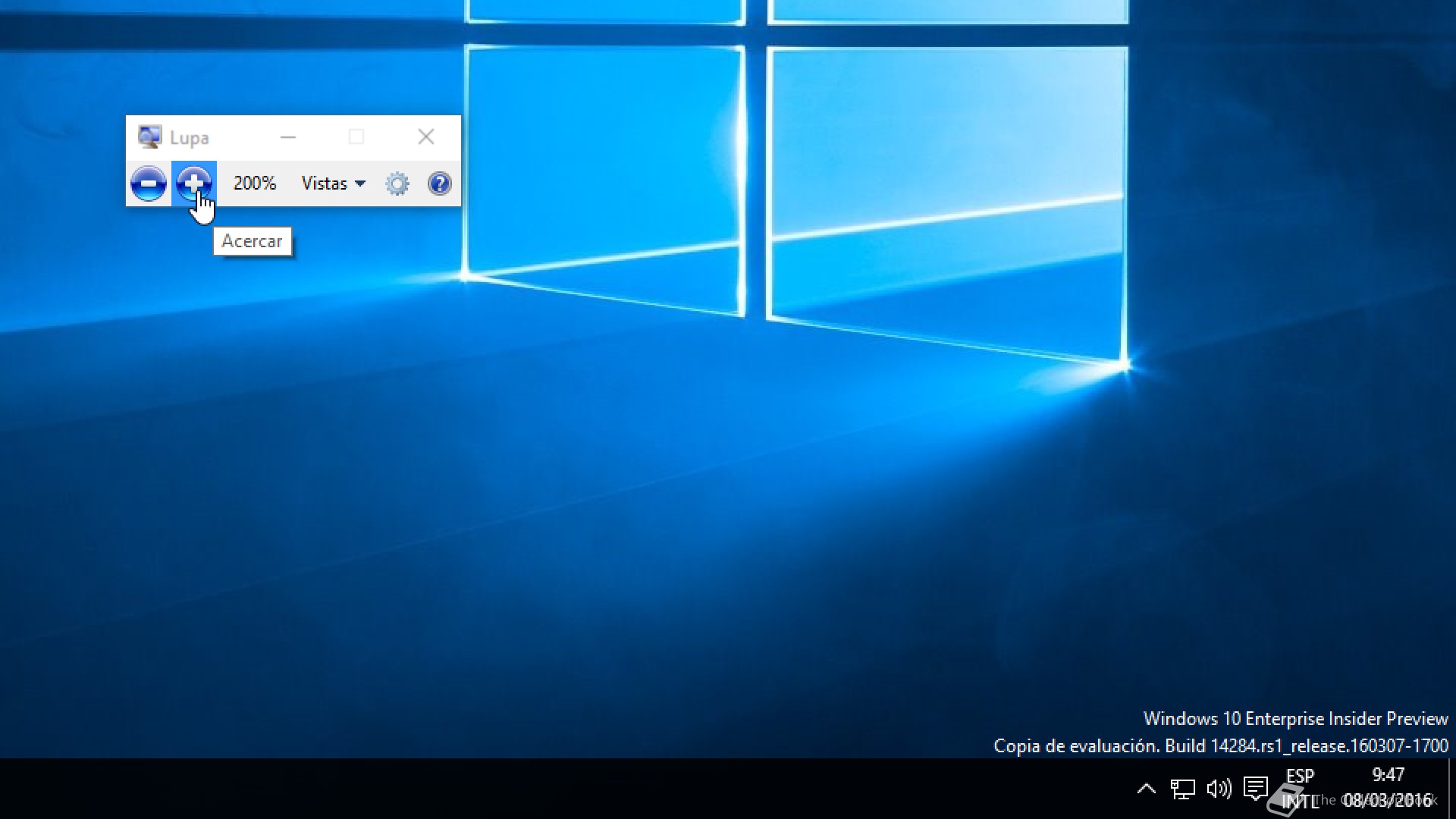Click the ESP INTL language indicator
This screenshot has height=819, width=1456.
tap(1300, 789)
